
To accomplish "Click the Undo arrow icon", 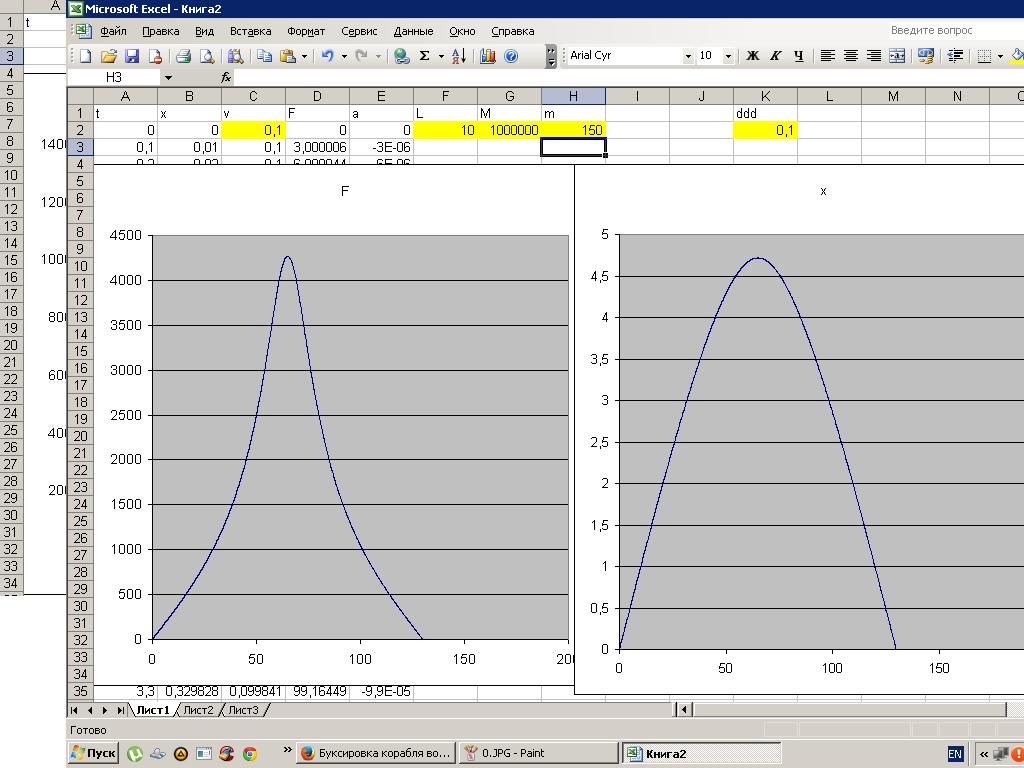I will pos(327,56).
